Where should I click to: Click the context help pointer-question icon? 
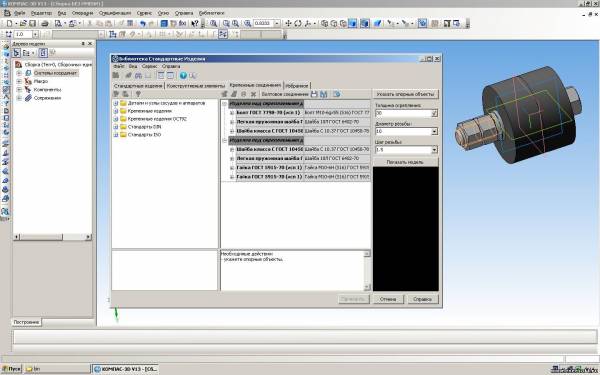click(x=195, y=24)
